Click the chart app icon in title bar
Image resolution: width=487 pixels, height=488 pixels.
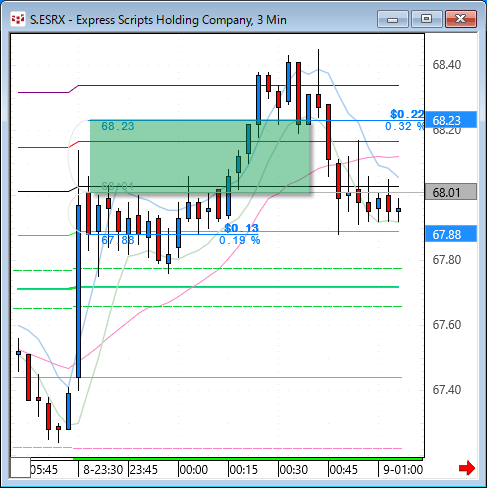coord(18,20)
